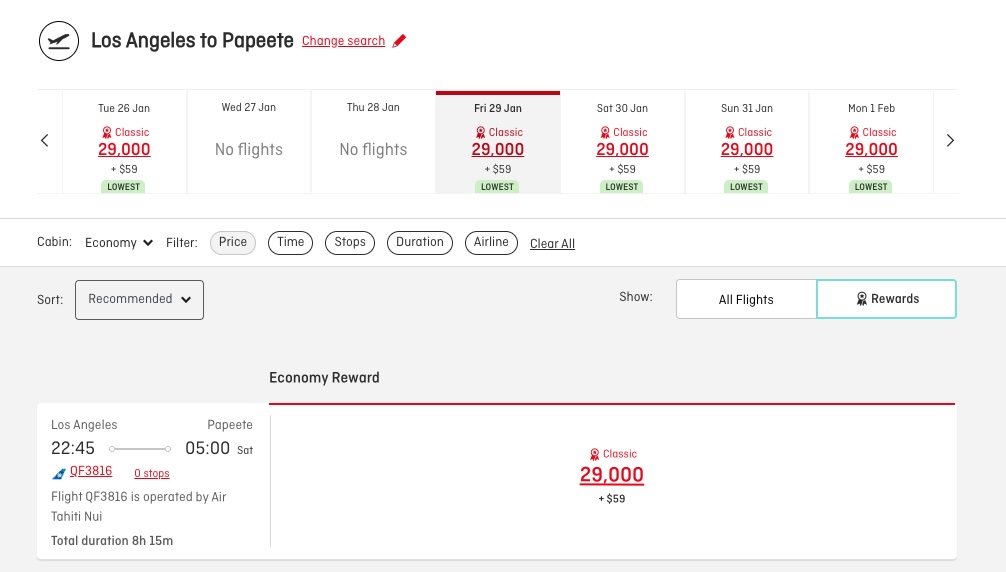Screen dimensions: 1006x572
Task: Click the operated by Air Tahiti Nui note
Action: pos(139,507)
